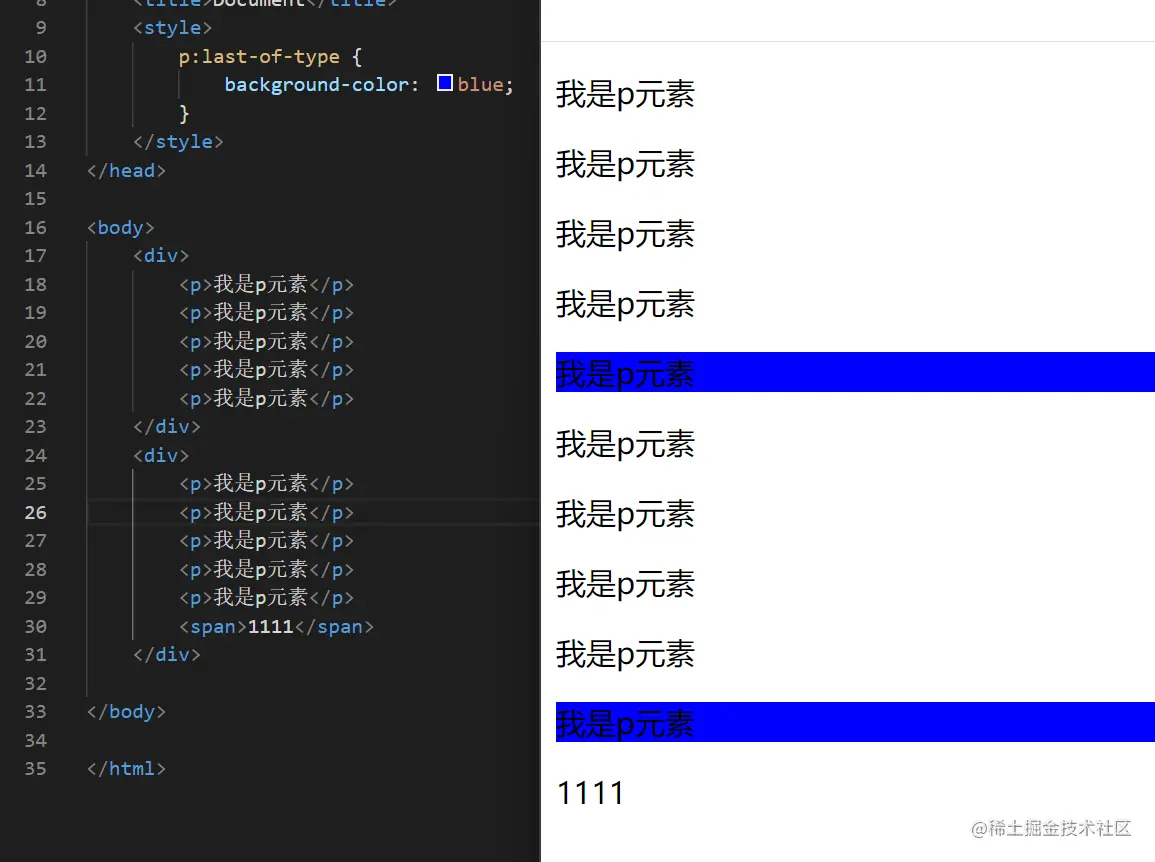
Task: Click the '1111' text in the preview
Action: (x=590, y=793)
